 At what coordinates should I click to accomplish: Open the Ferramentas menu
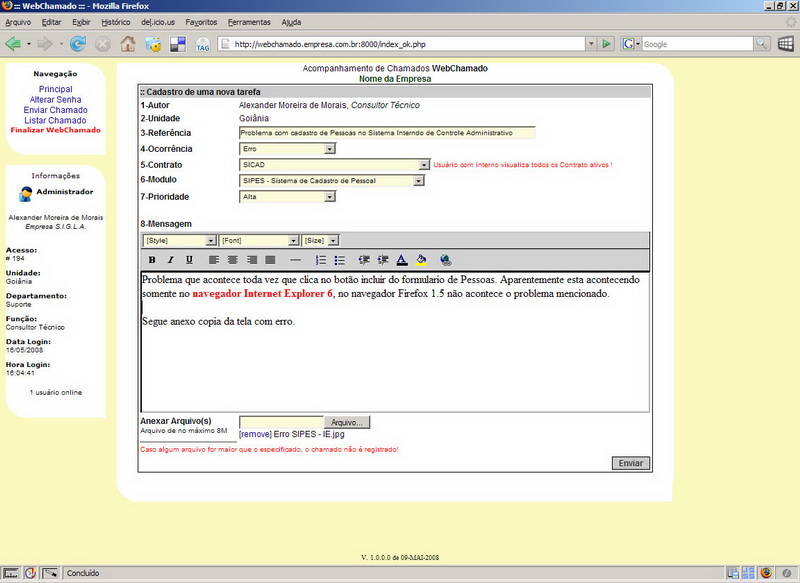(248, 21)
